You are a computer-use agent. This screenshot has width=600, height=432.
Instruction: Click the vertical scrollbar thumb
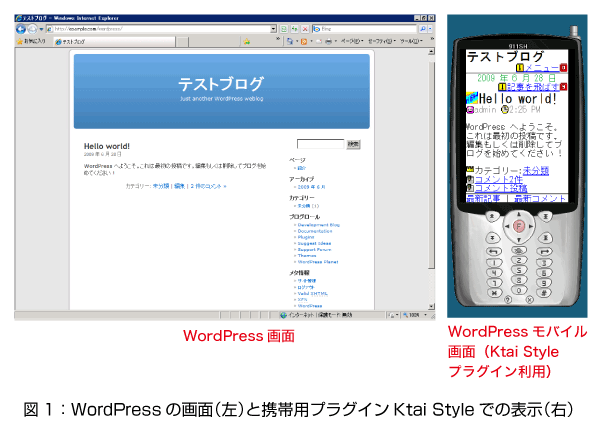point(431,165)
